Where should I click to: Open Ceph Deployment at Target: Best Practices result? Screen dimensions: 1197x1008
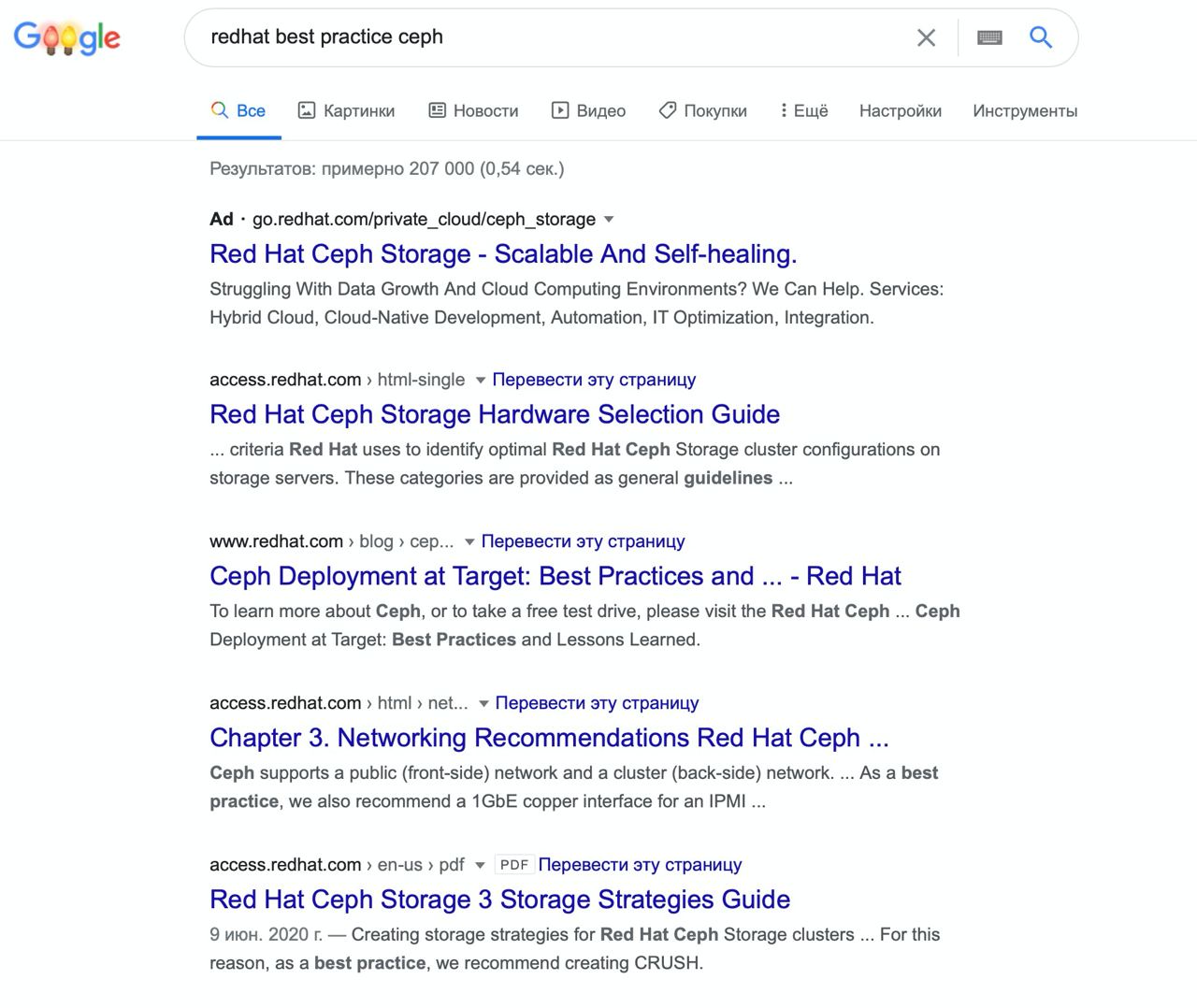[555, 576]
